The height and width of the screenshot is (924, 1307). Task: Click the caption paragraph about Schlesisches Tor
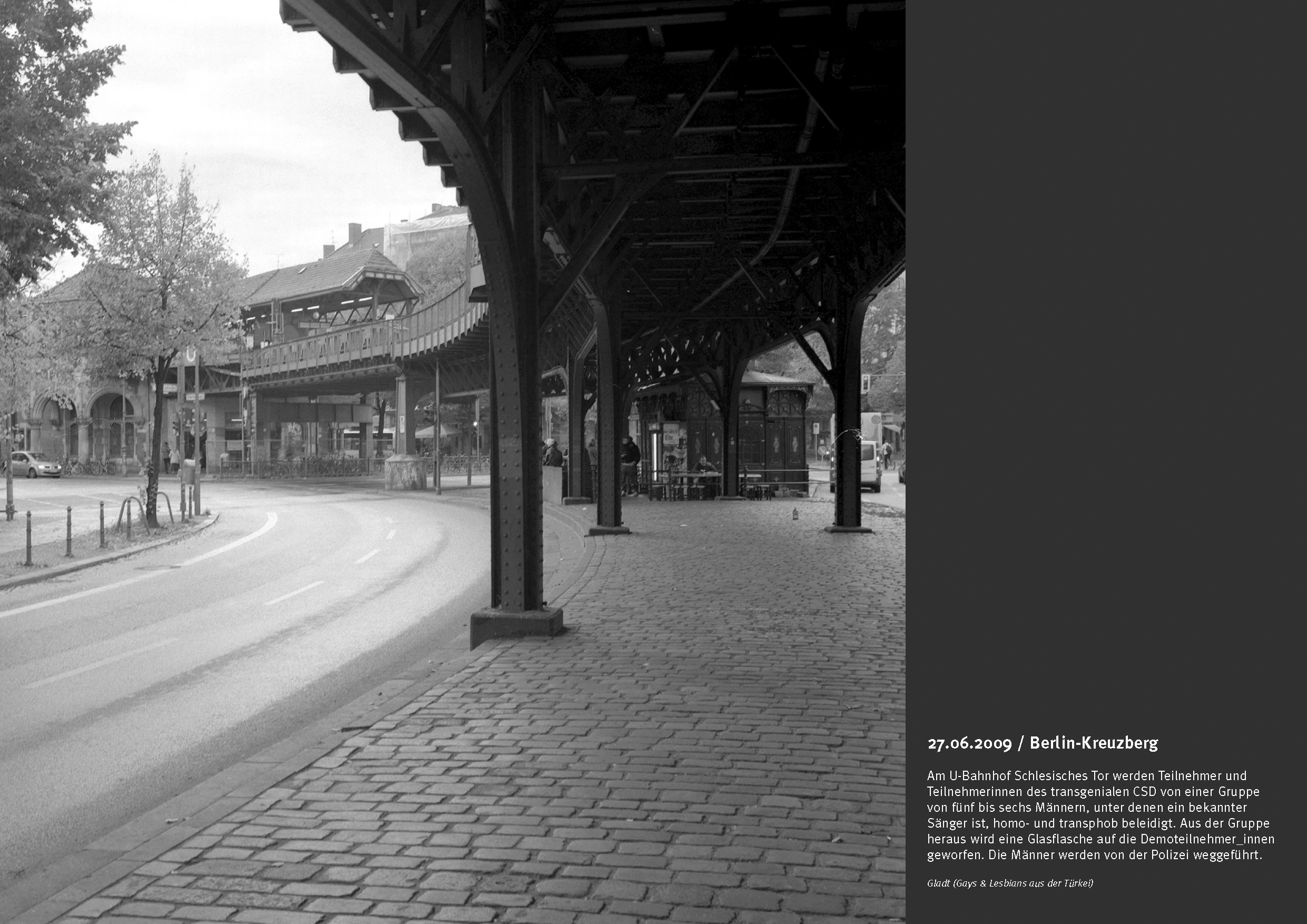point(1100,815)
